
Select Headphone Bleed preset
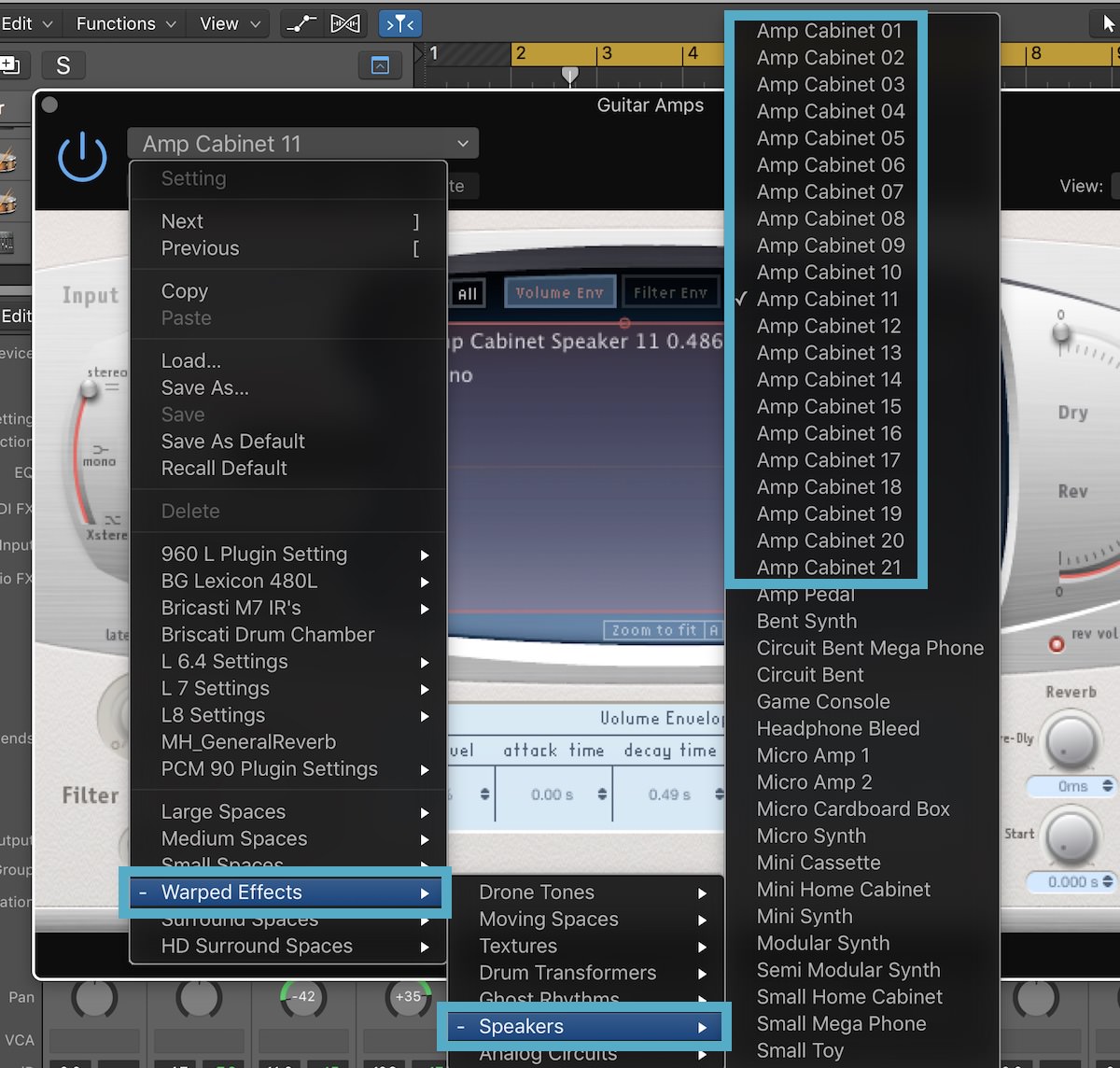pos(863,729)
